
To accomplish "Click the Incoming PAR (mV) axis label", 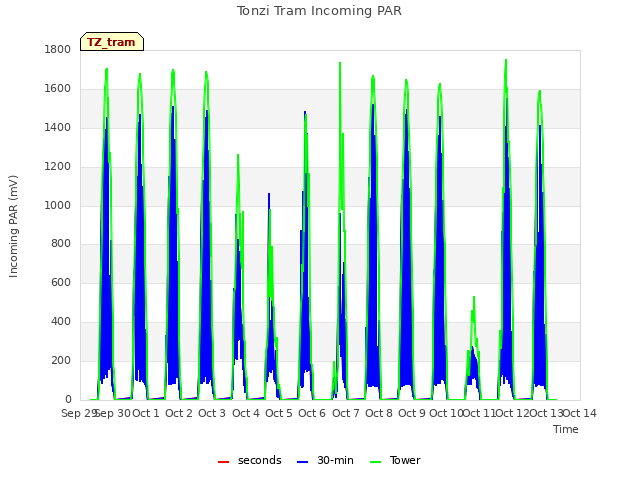I will (x=13, y=226).
